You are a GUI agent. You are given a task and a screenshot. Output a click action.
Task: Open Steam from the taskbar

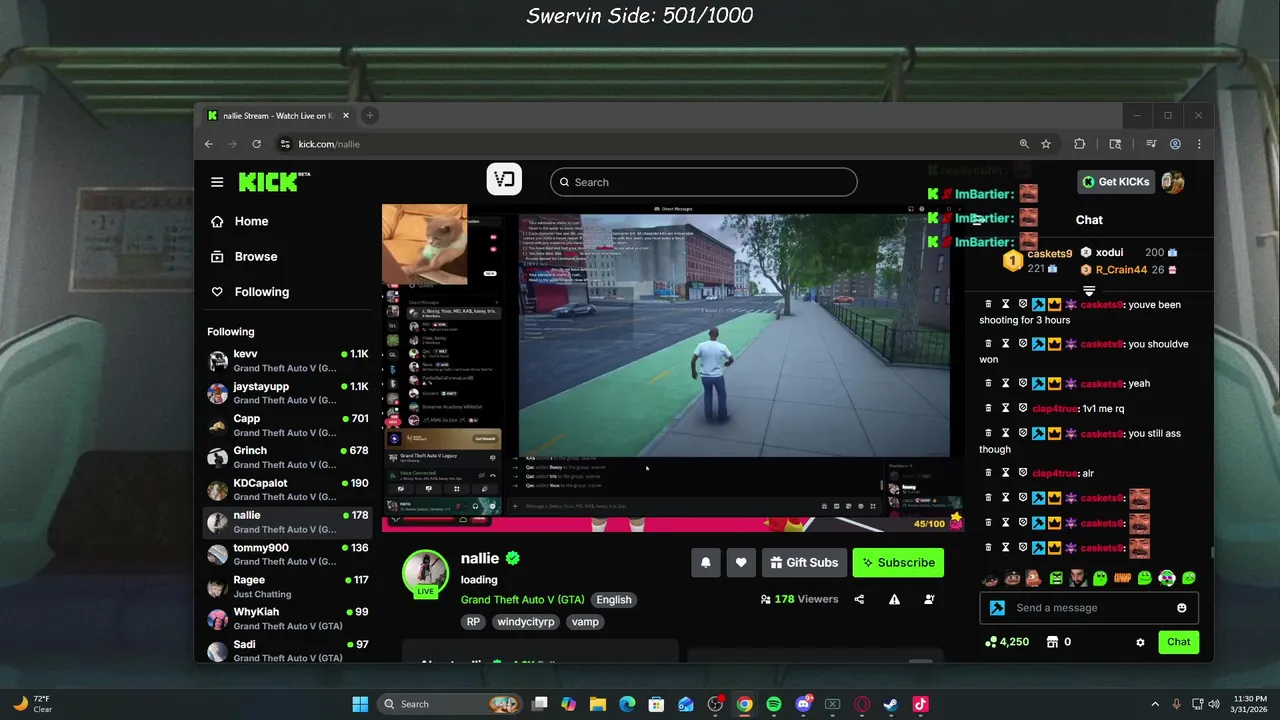[891, 704]
